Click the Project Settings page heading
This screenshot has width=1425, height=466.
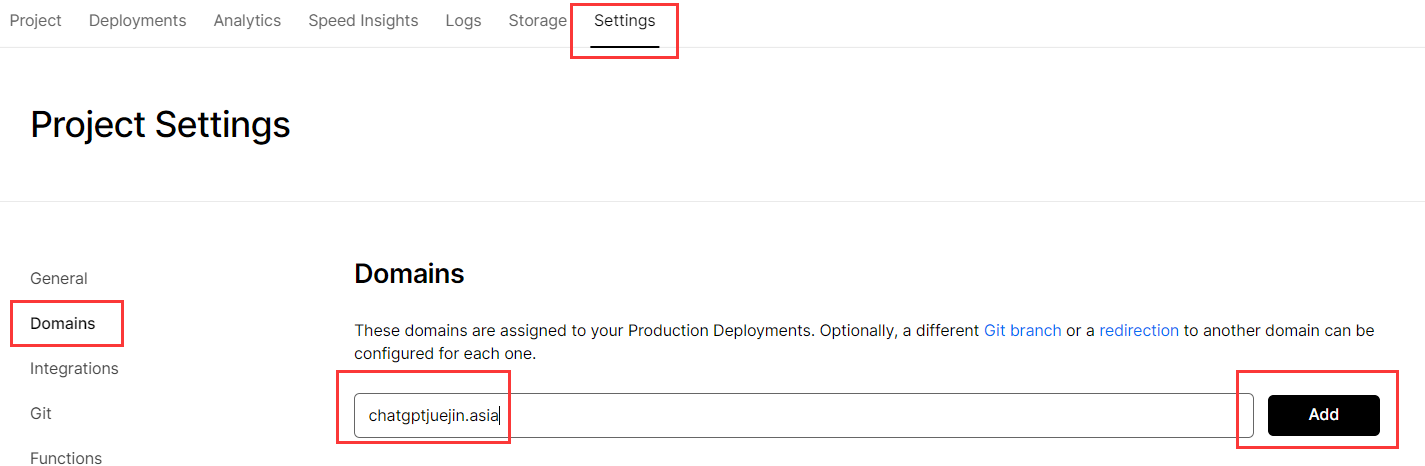pyautogui.click(x=160, y=125)
